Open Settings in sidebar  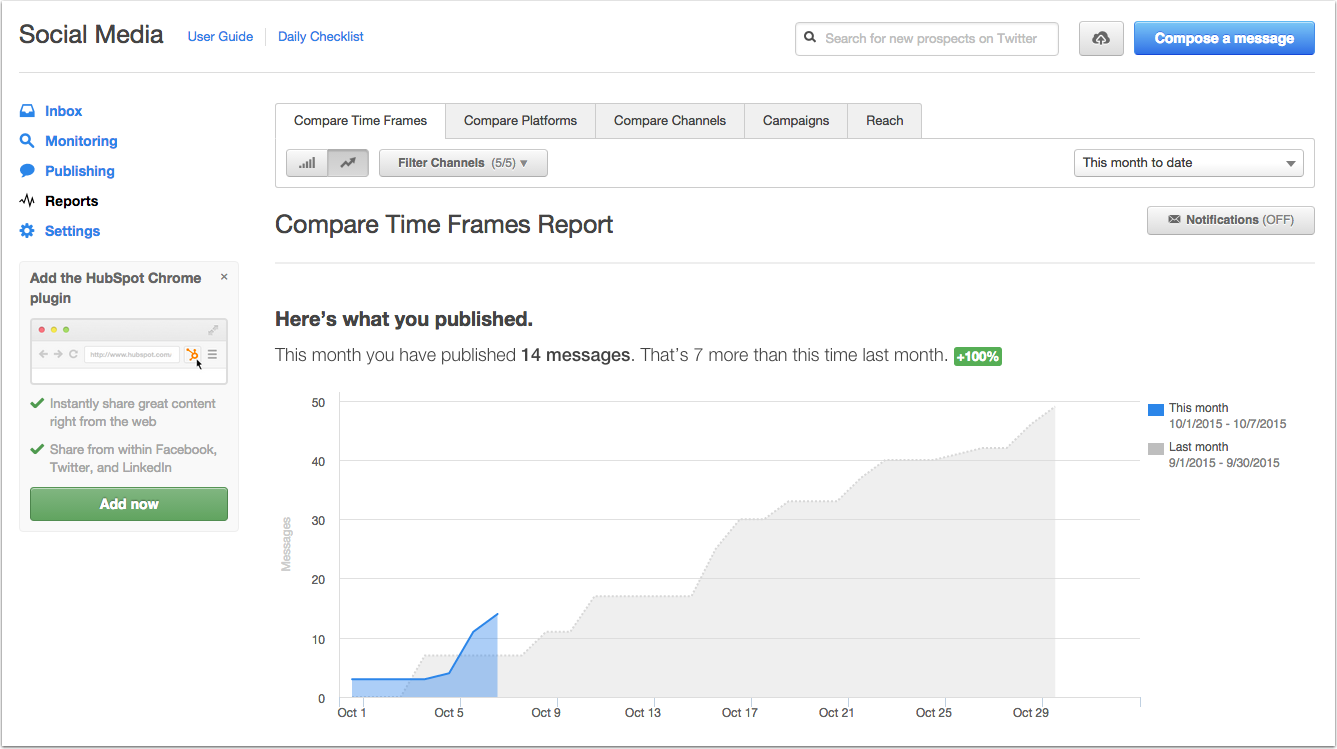point(72,231)
